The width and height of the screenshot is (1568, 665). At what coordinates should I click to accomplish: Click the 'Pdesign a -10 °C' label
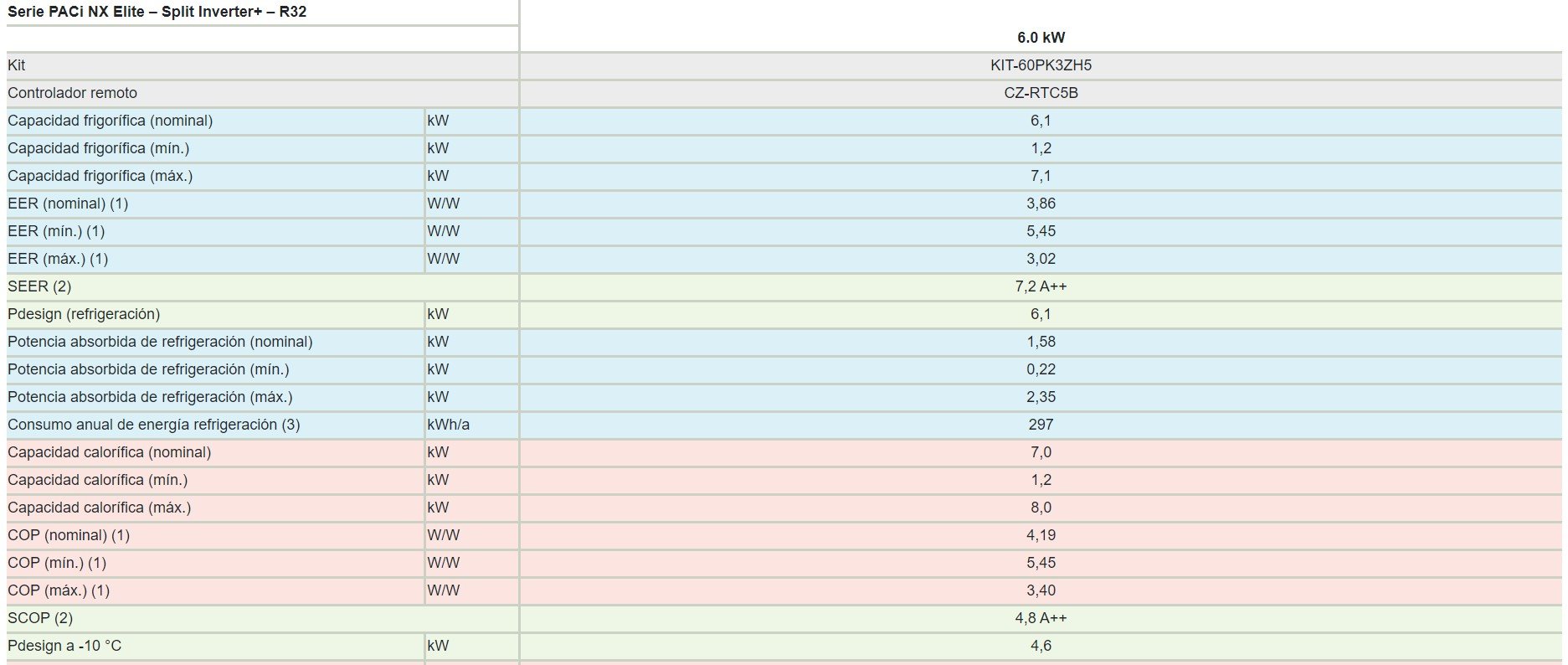[64, 646]
